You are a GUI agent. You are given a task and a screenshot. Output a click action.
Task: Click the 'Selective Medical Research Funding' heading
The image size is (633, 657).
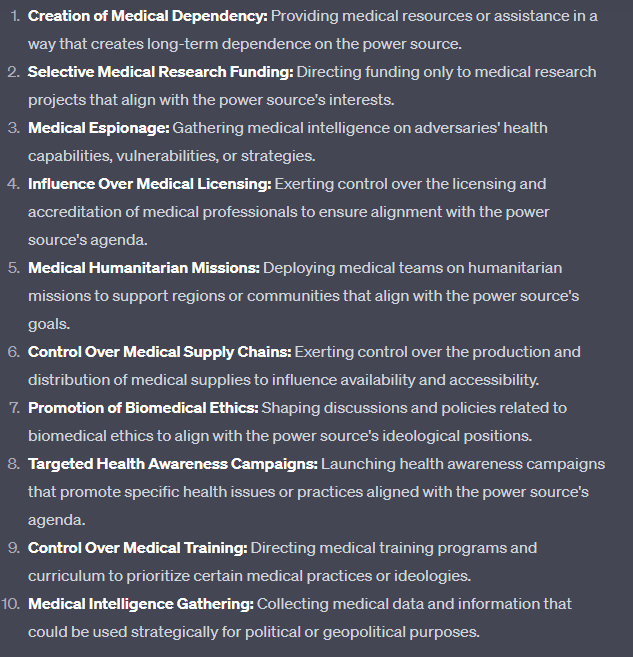160,72
